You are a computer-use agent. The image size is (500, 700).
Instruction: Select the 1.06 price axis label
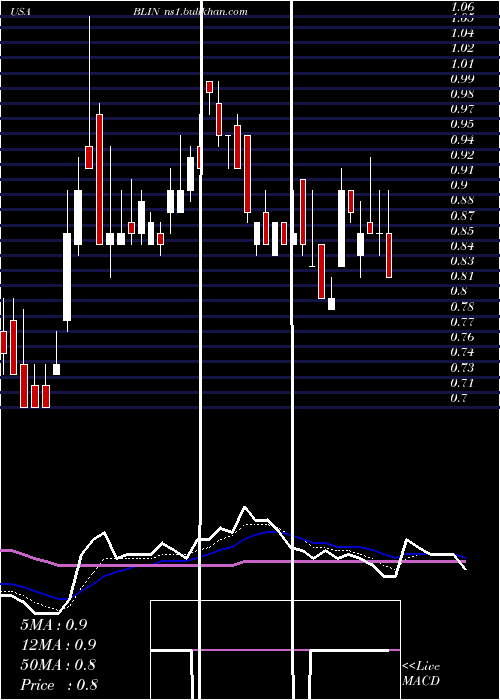click(x=462, y=7)
